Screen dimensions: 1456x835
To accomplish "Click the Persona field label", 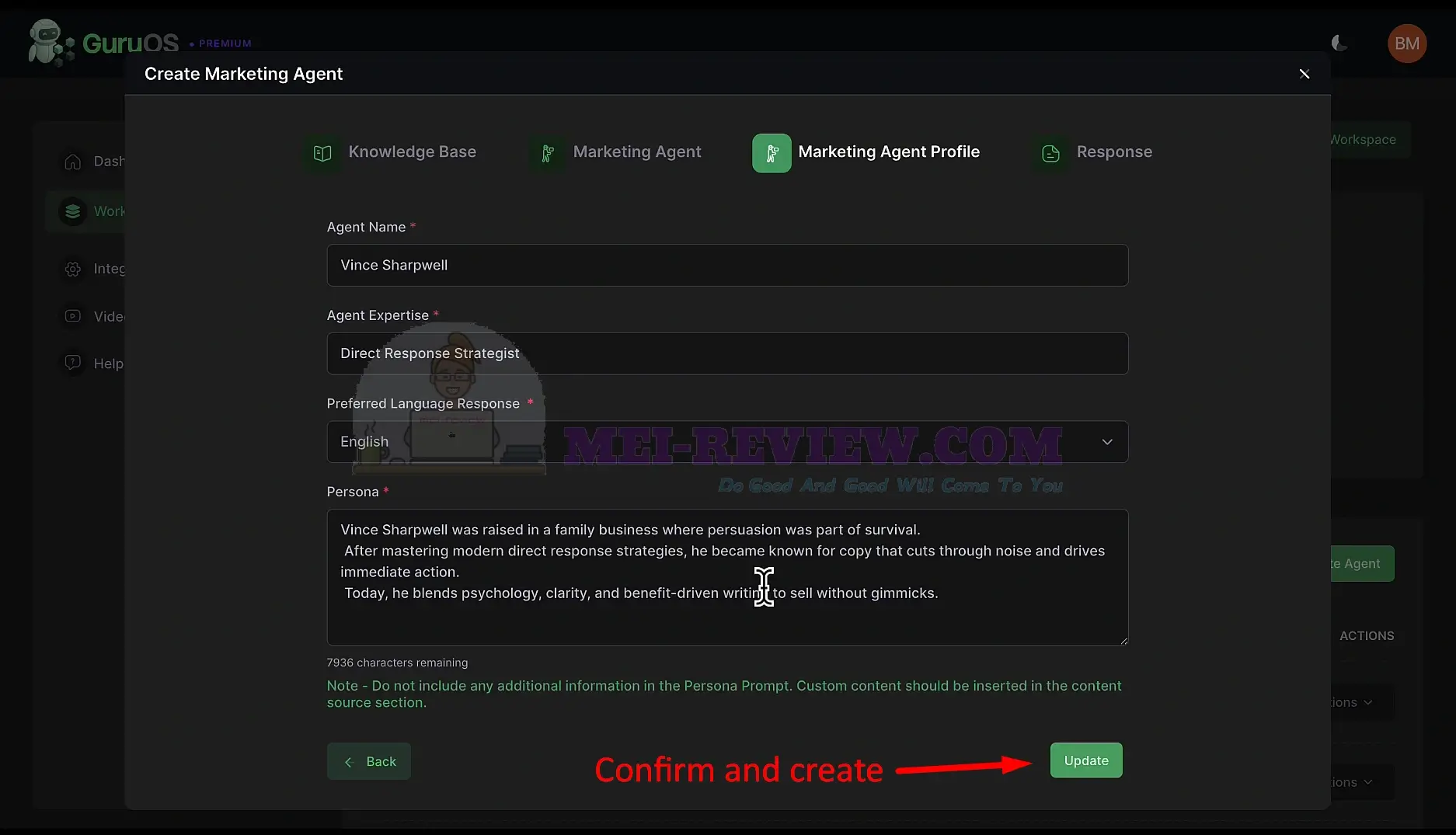I will point(353,492).
